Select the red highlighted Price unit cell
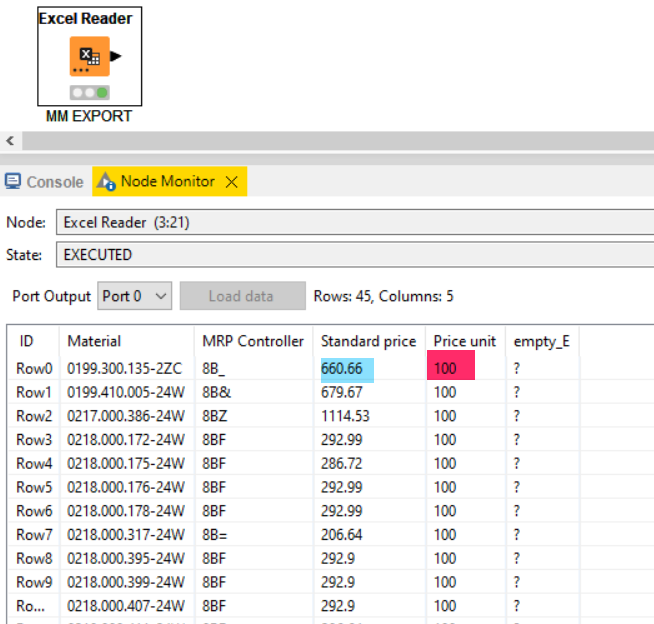 coord(450,368)
